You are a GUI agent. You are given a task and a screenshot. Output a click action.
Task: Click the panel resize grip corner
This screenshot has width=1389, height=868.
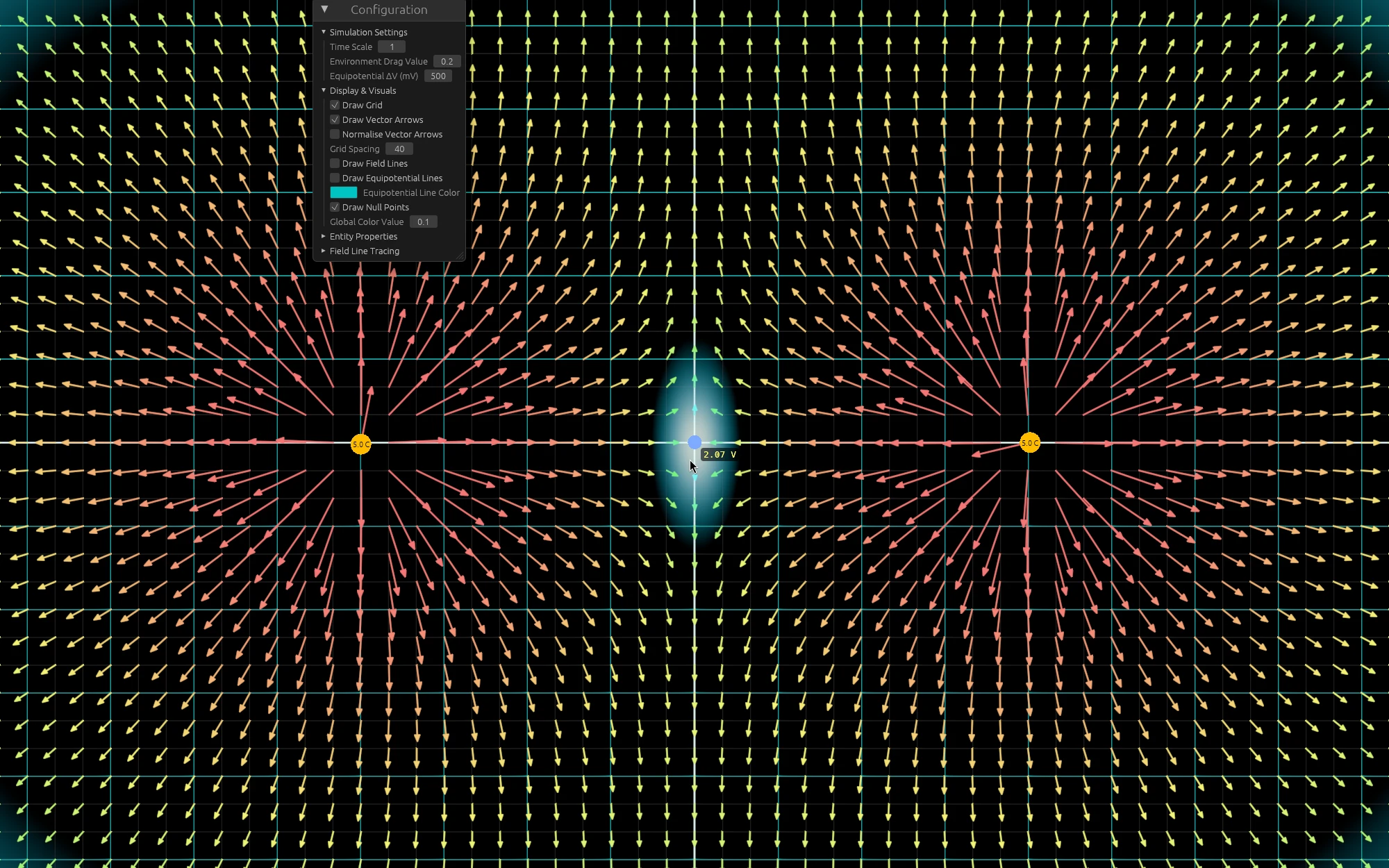coord(460,256)
